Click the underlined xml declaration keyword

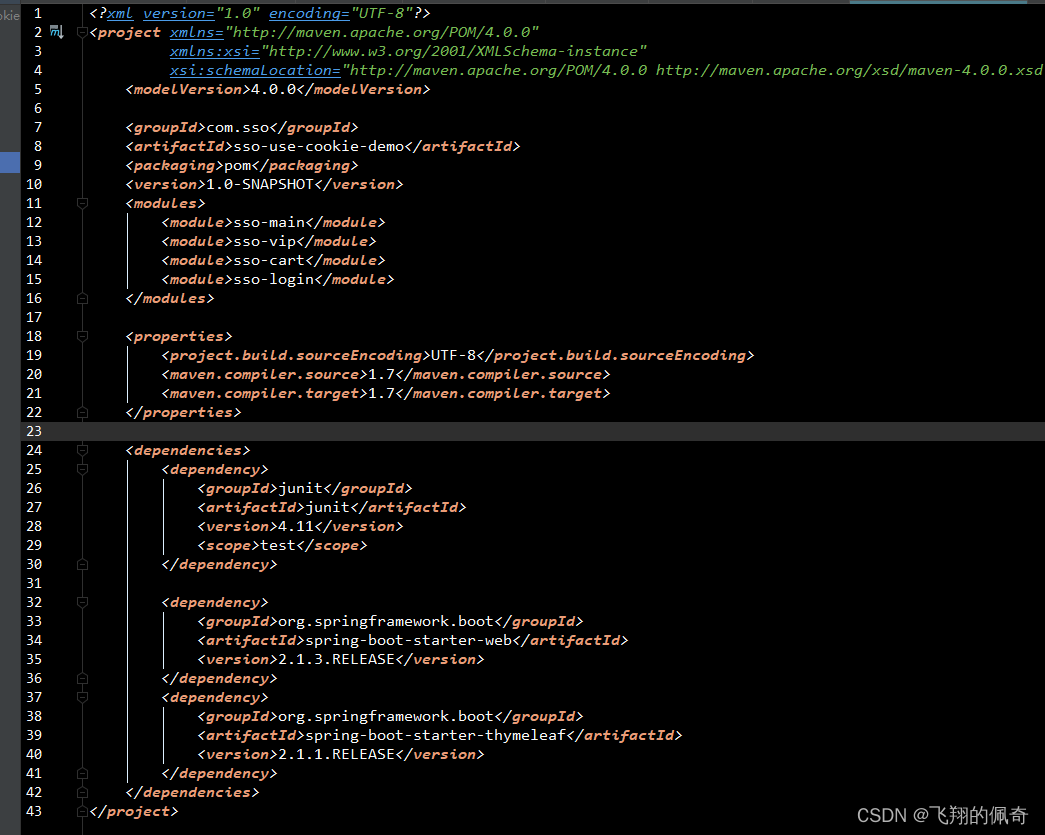point(120,13)
